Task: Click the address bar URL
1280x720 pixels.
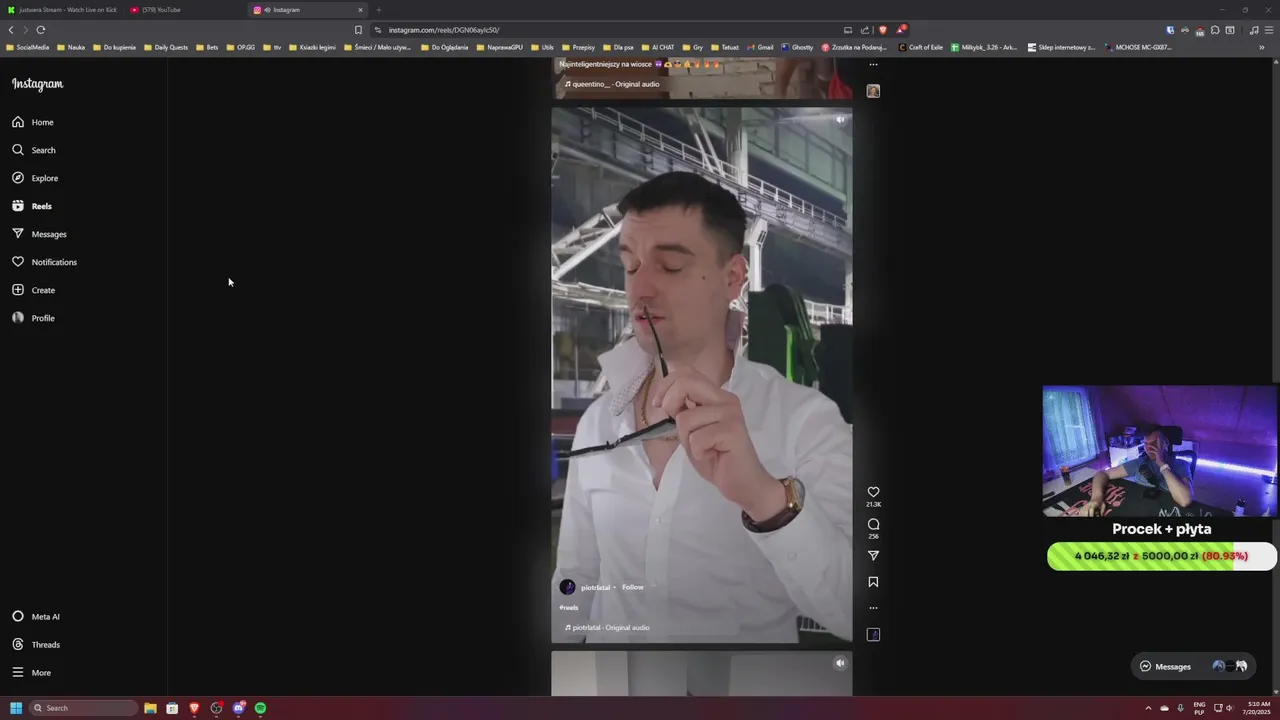Action: click(444, 30)
